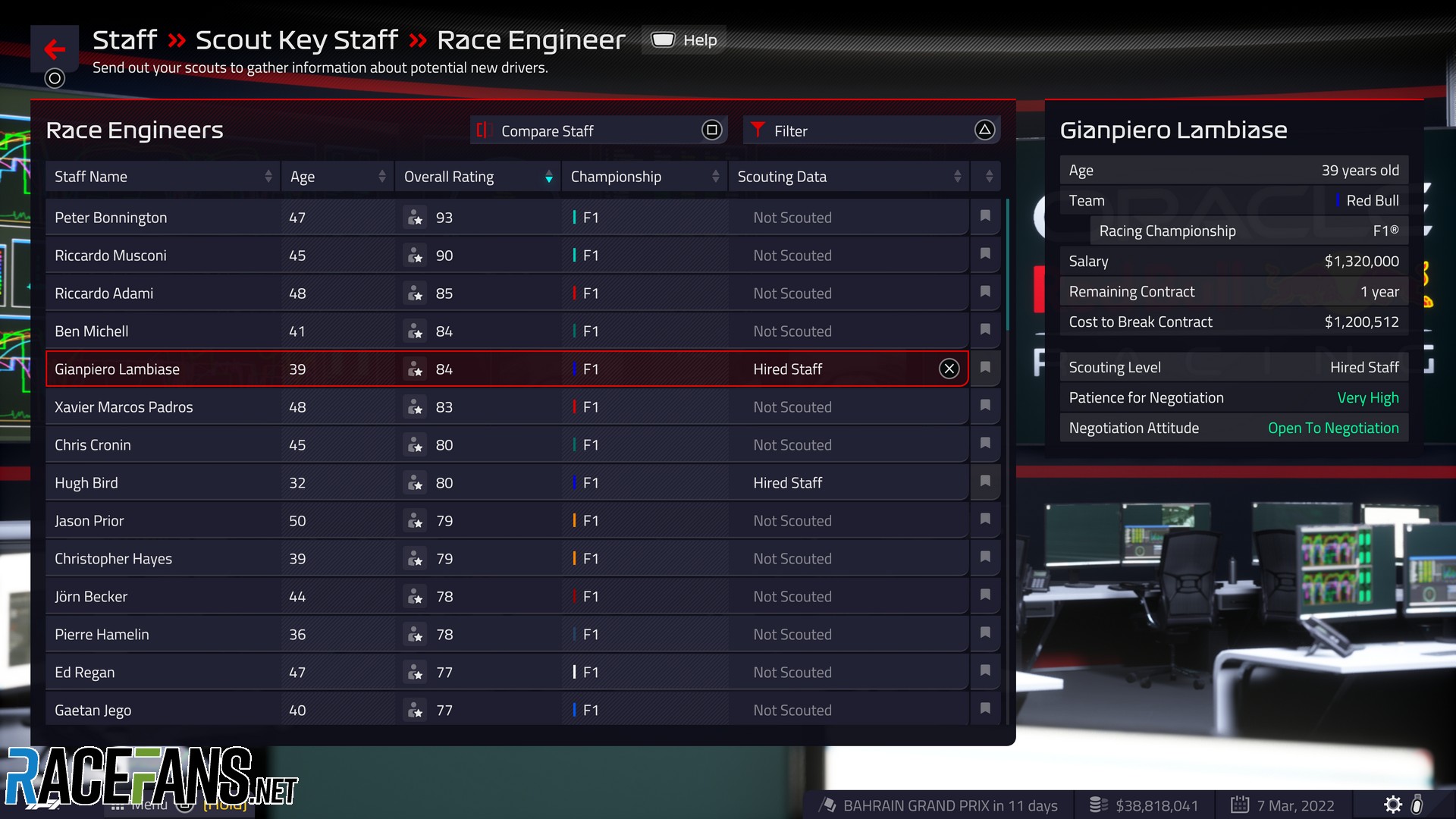Image resolution: width=1456 pixels, height=819 pixels.
Task: Click the coins icon next to the balance
Action: click(1099, 805)
